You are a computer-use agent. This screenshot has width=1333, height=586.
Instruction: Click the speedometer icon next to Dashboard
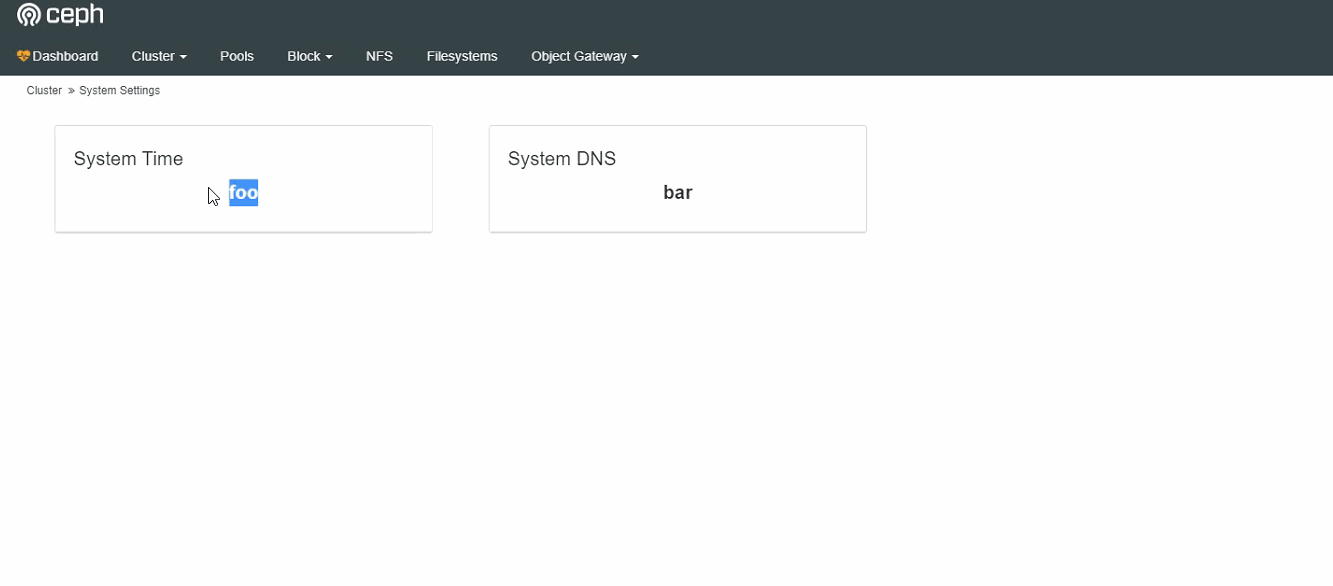24,56
